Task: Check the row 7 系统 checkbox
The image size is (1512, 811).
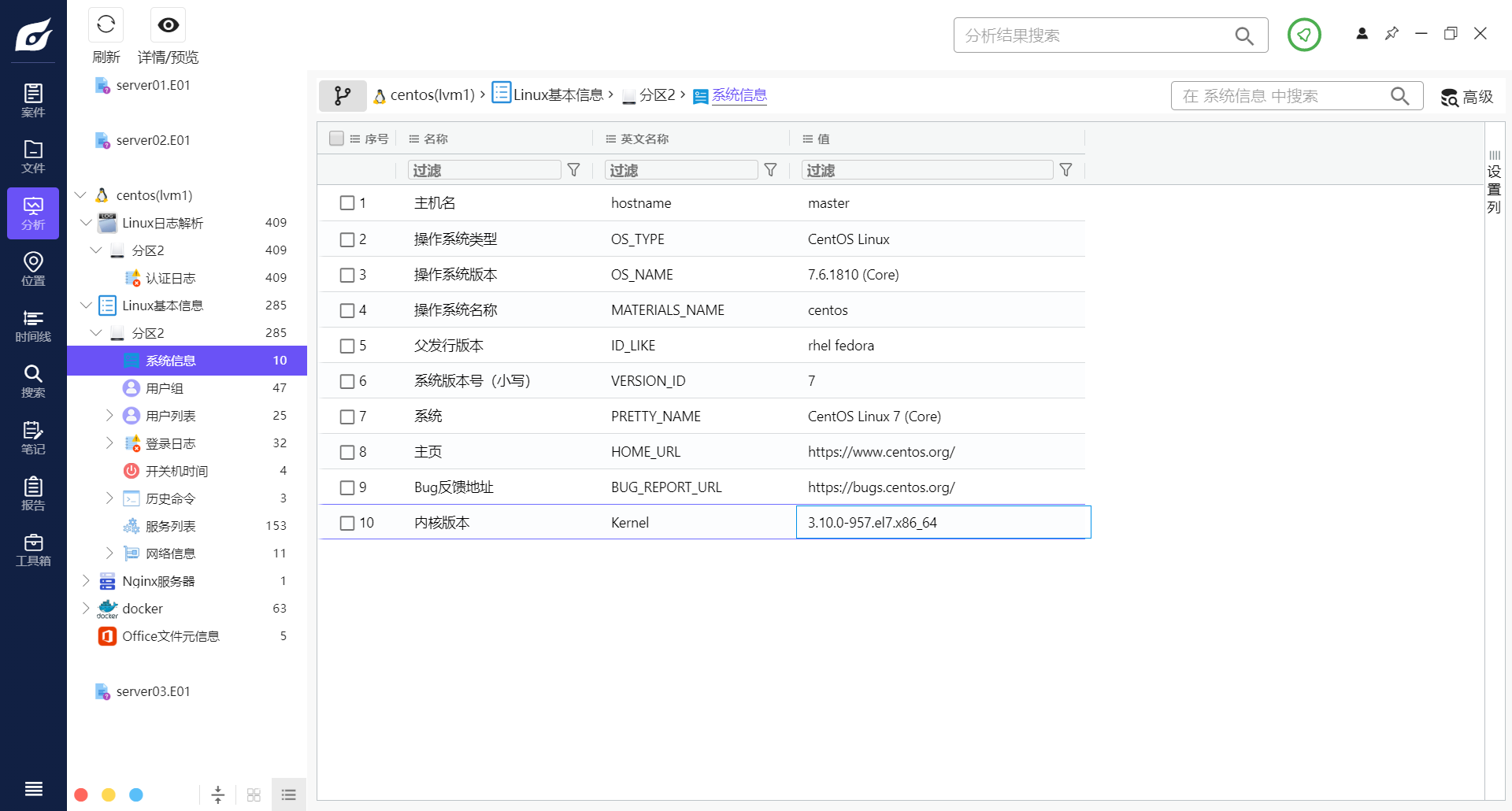Action: [x=347, y=417]
